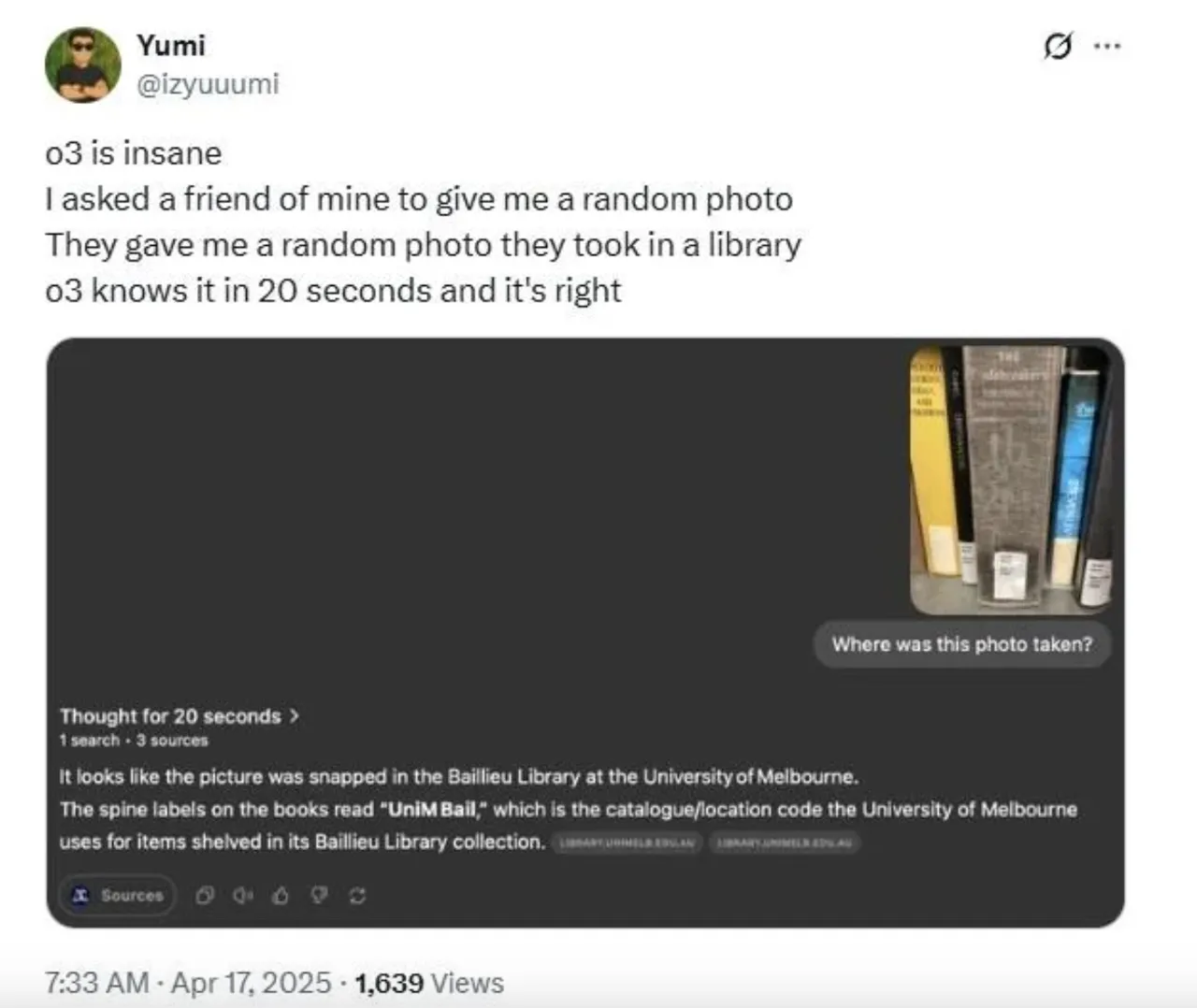Click the Grok slashed-circle icon
This screenshot has width=1197, height=1008.
(x=1057, y=46)
